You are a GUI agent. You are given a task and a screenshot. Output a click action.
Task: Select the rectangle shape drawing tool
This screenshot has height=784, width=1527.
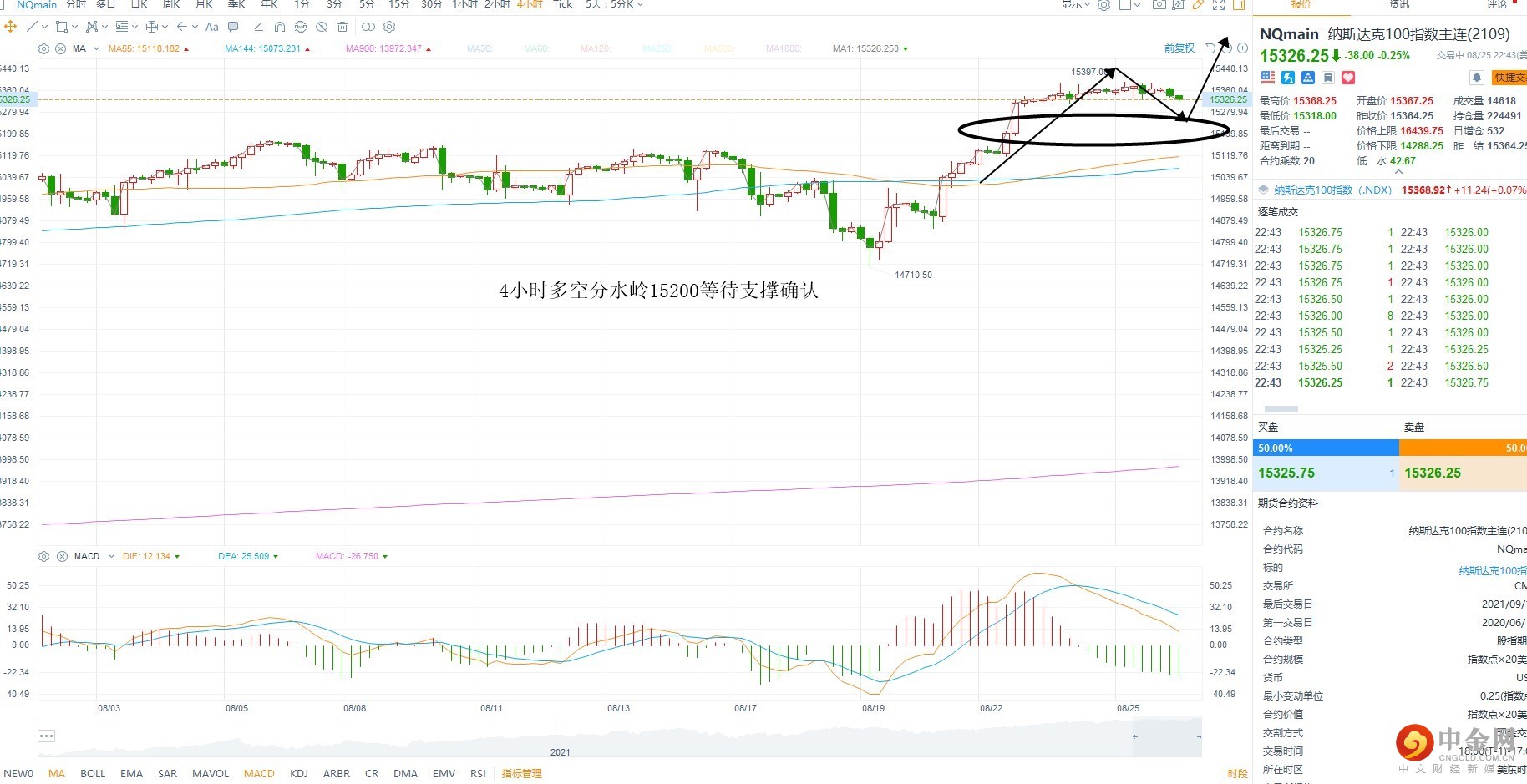click(x=61, y=27)
